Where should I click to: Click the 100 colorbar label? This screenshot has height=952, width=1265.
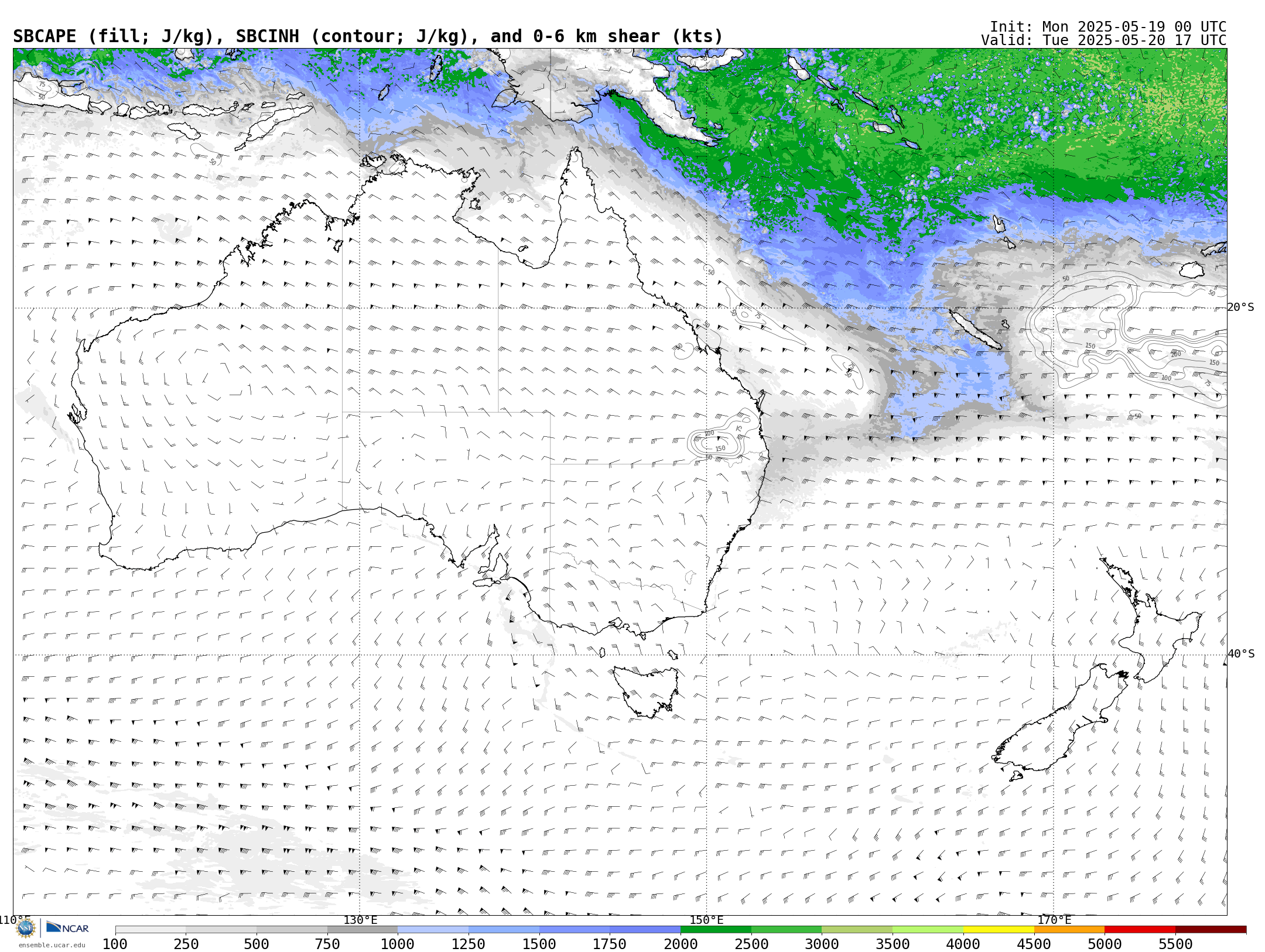click(115, 944)
